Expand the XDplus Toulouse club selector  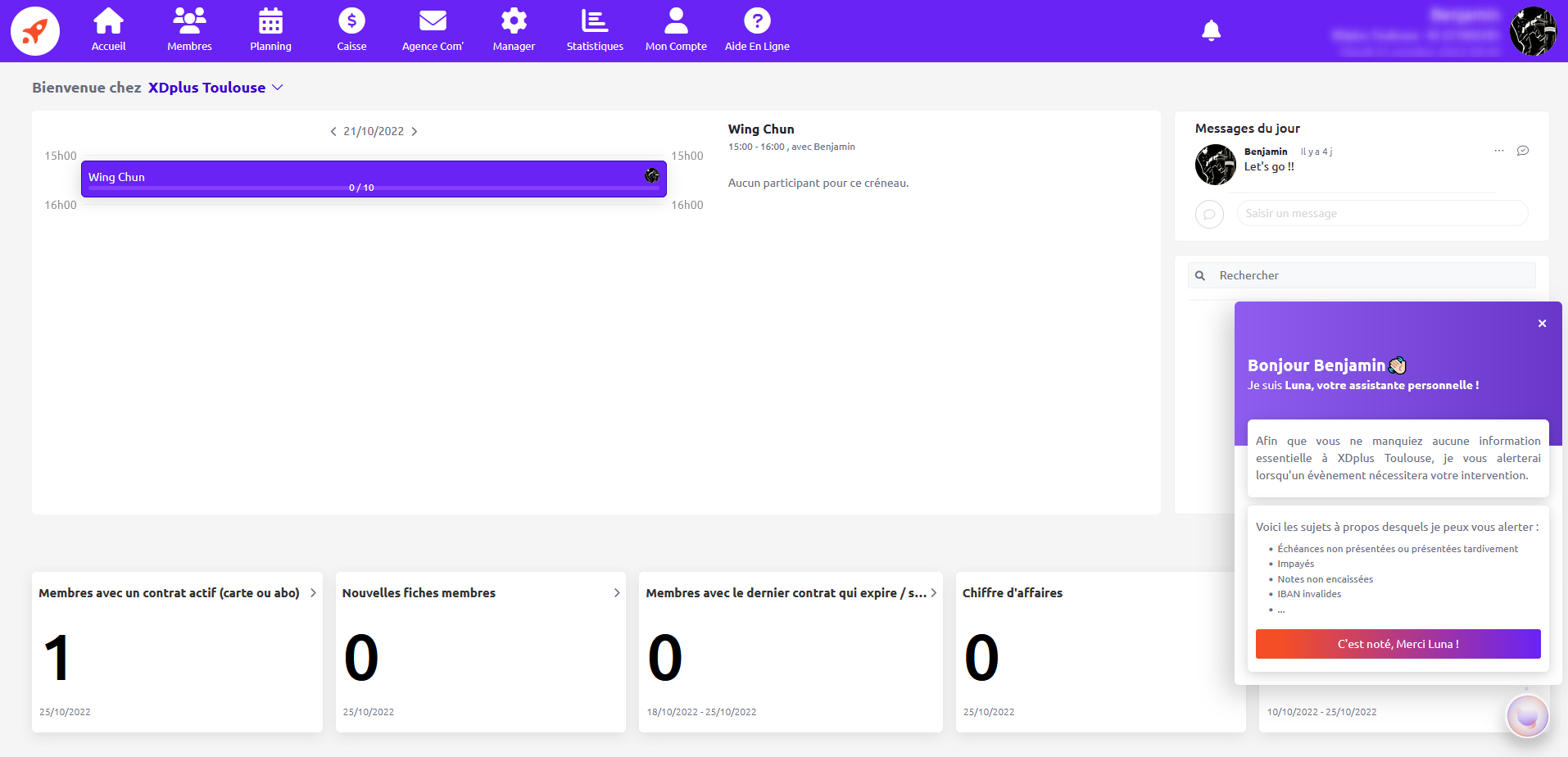215,88
